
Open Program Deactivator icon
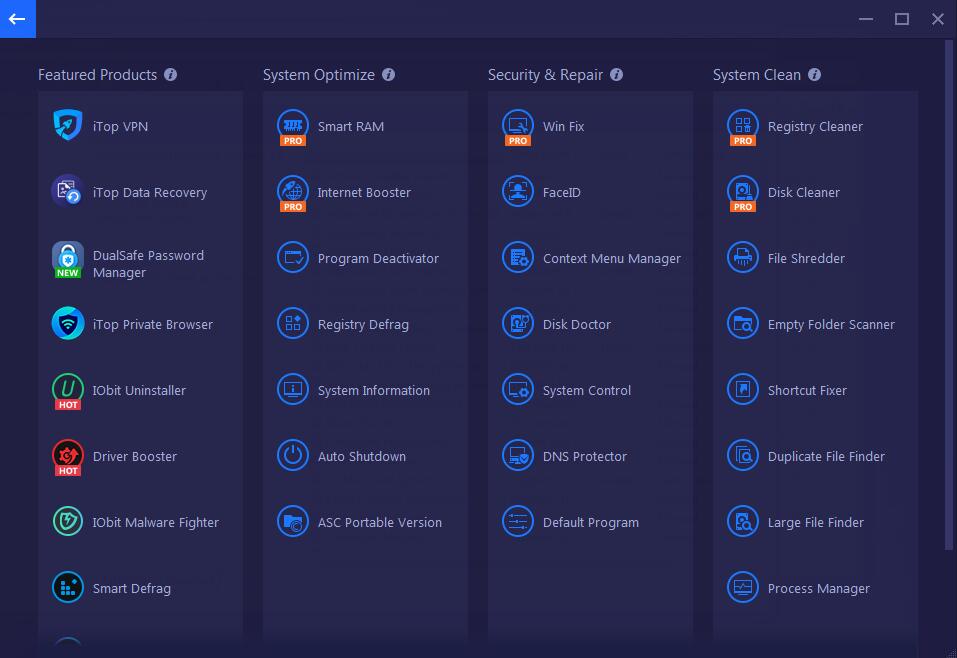coord(293,258)
